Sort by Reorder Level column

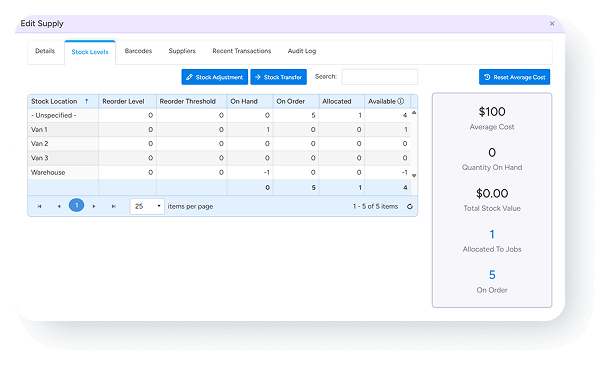128,102
